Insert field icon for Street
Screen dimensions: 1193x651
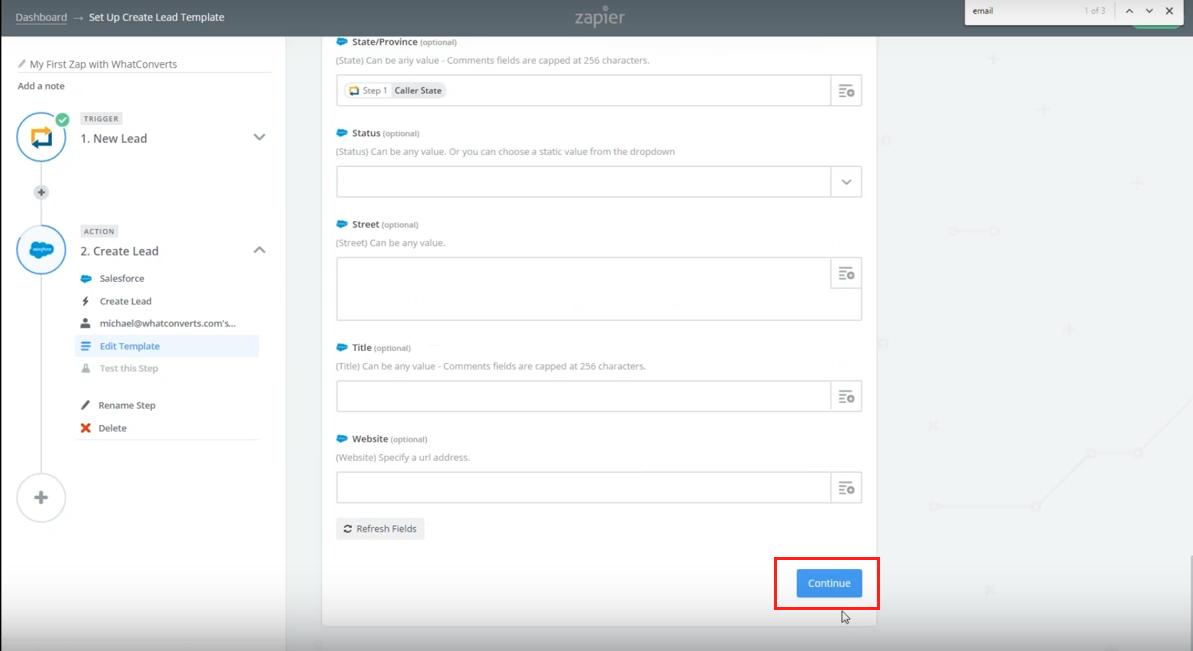[x=846, y=274]
